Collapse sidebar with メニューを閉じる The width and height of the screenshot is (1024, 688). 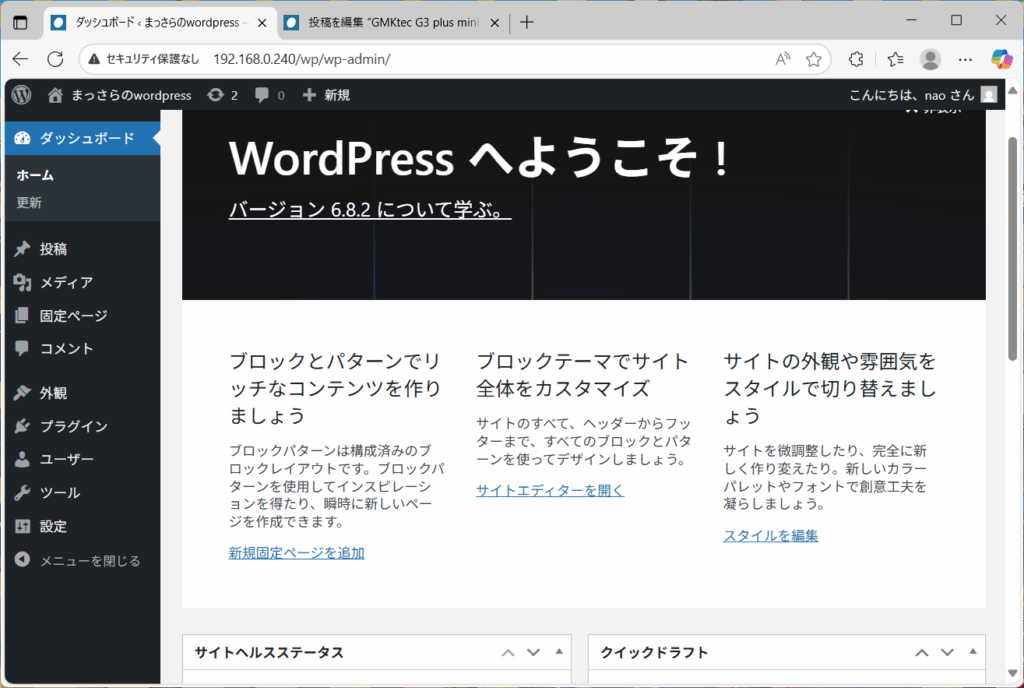pos(89,561)
